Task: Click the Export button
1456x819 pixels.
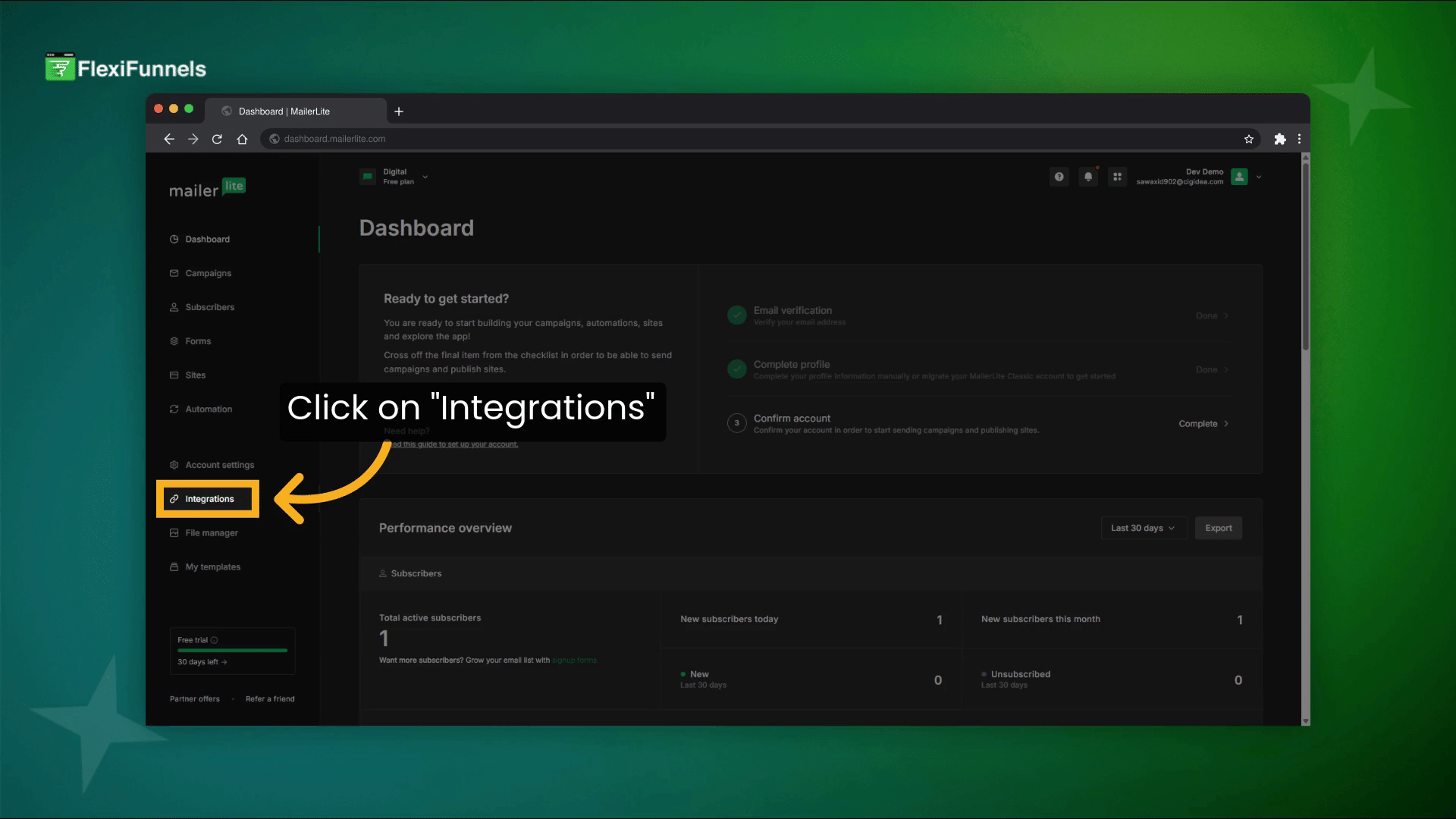Action: [1218, 528]
